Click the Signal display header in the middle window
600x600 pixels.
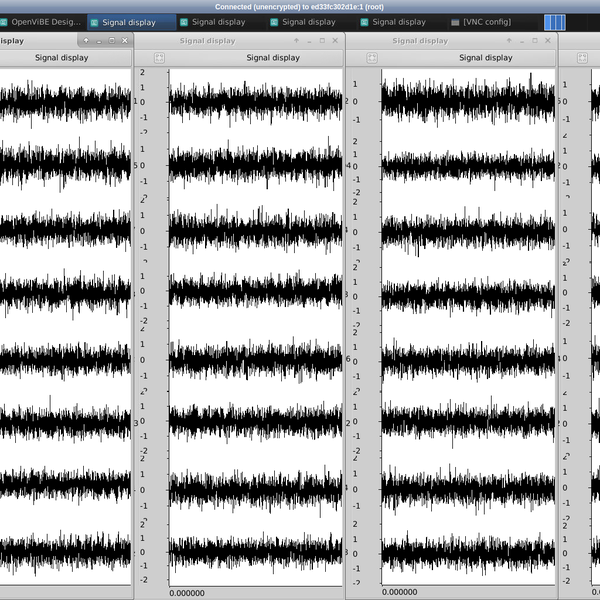tap(273, 58)
